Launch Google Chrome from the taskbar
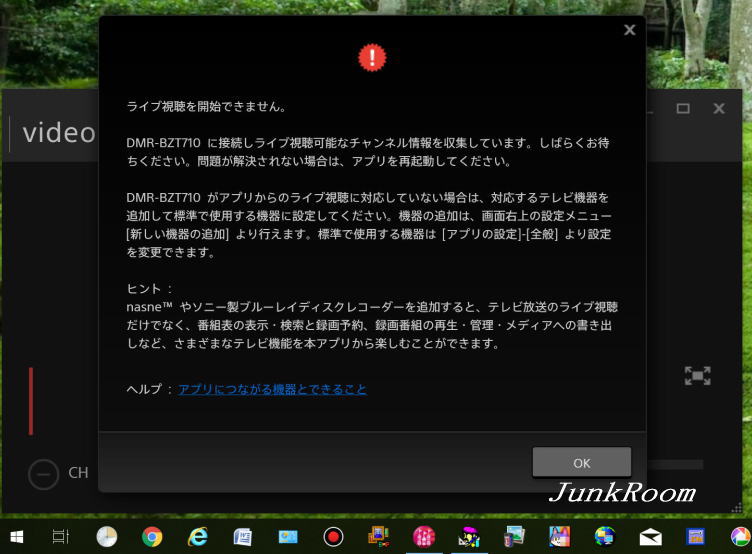The image size is (752, 554). click(x=152, y=537)
